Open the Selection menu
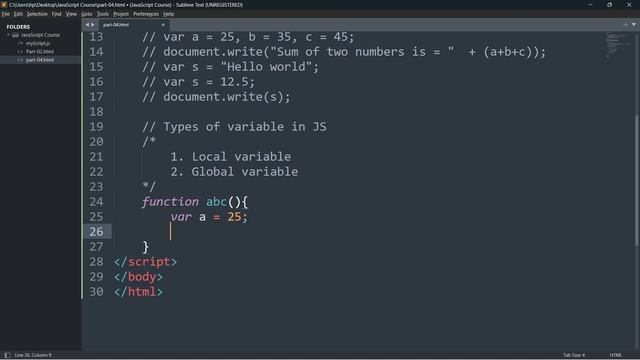The image size is (640, 360). (x=37, y=14)
